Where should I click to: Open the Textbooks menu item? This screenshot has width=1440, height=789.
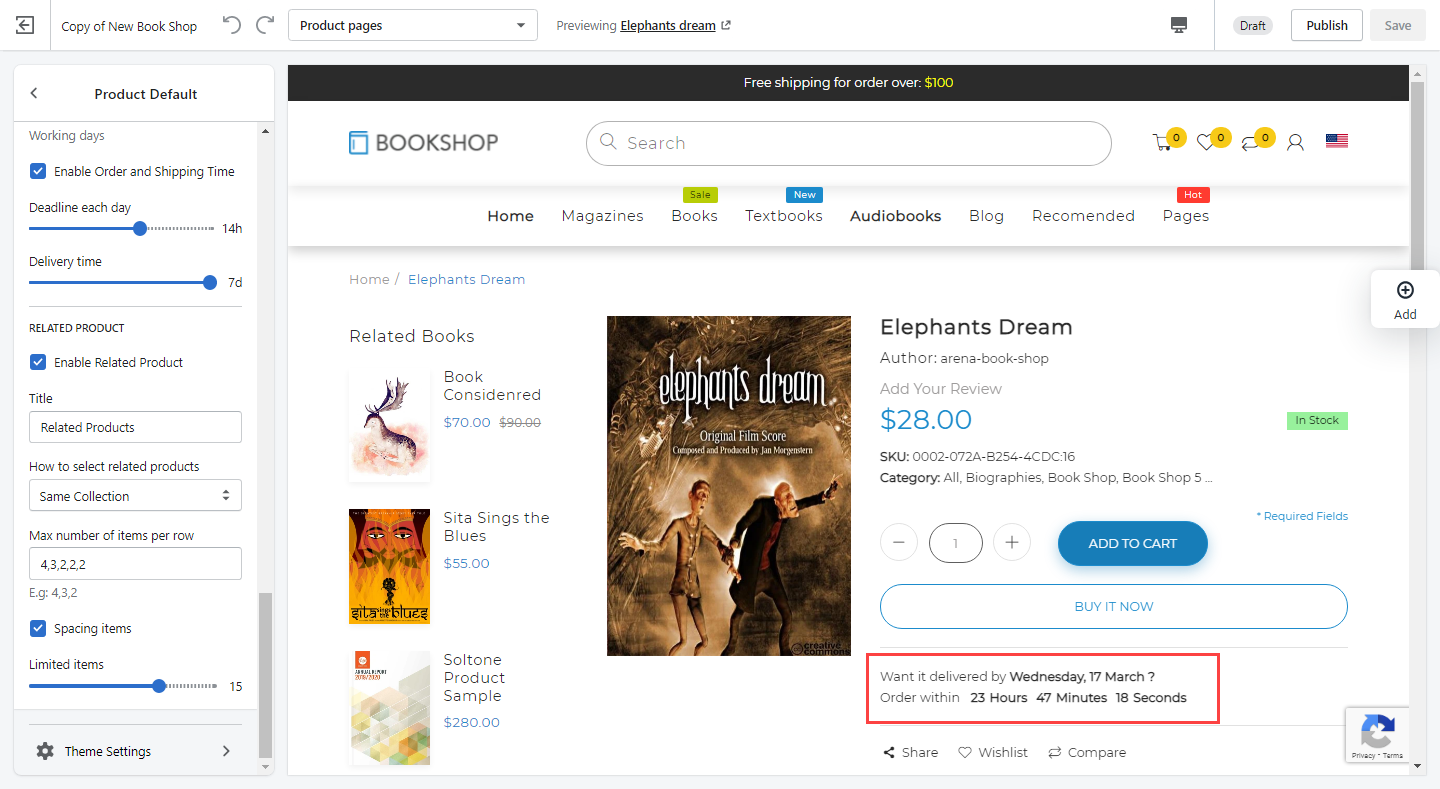point(784,216)
